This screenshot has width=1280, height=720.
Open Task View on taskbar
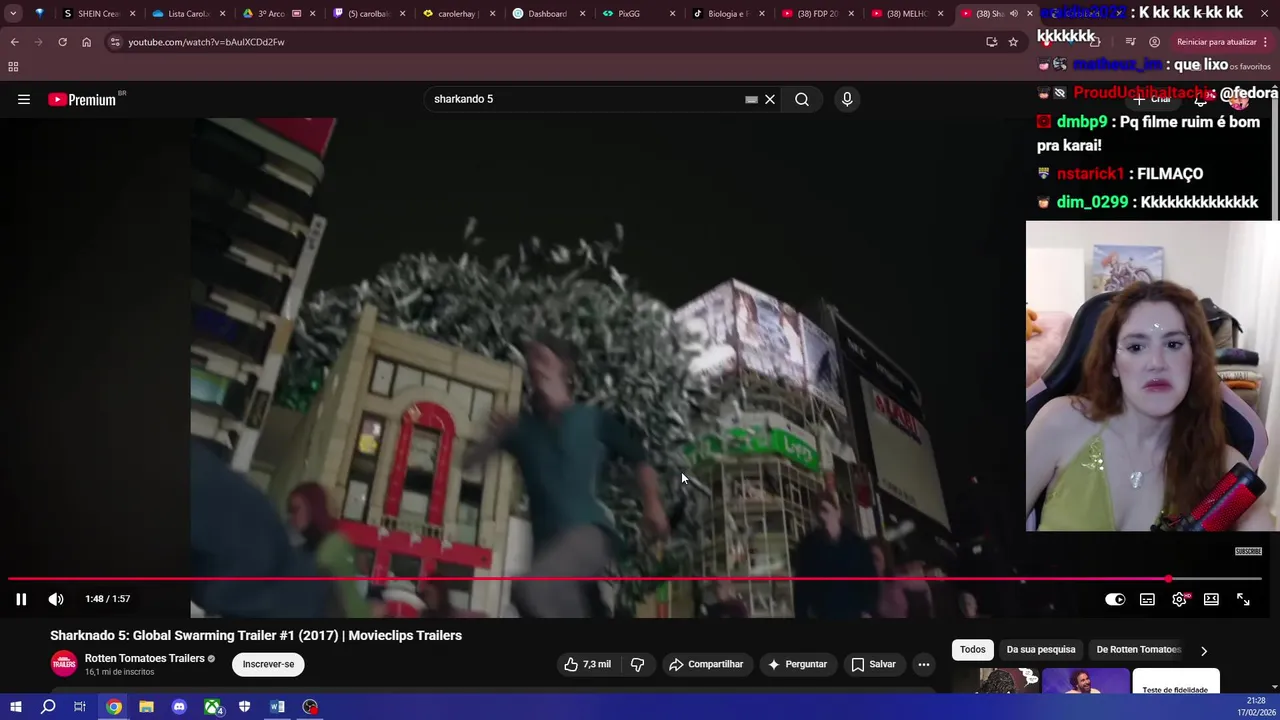click(80, 707)
